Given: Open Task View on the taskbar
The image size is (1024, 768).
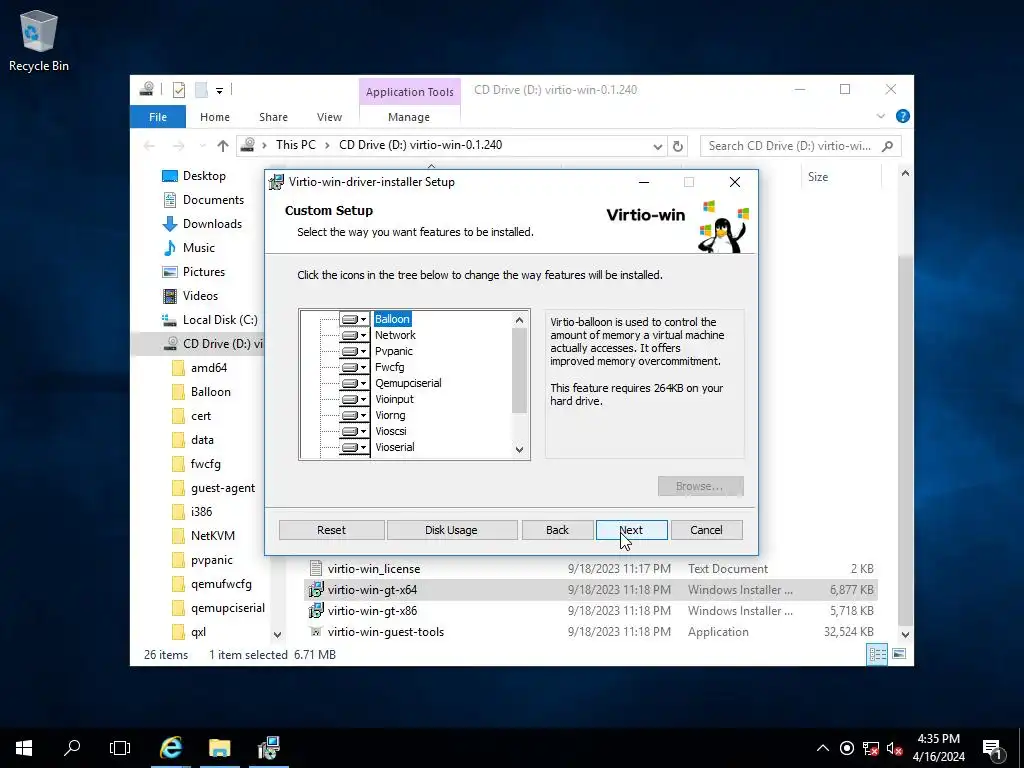Looking at the screenshot, I should 120,748.
